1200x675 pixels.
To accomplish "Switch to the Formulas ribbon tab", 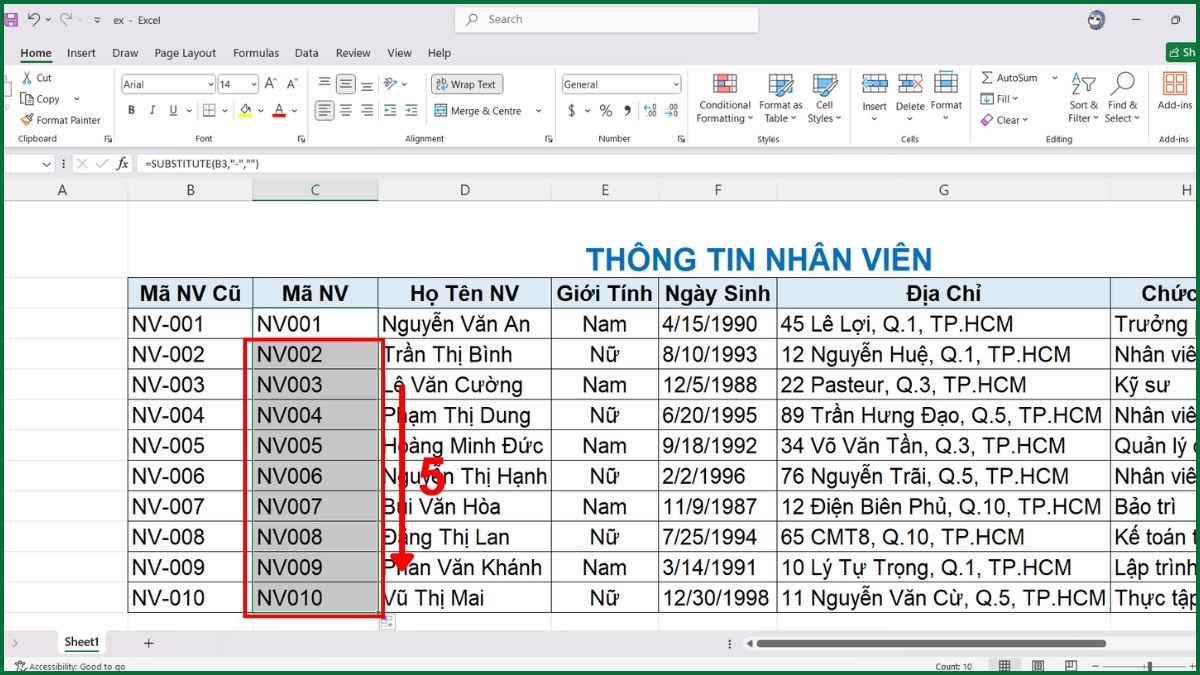I will [256, 53].
